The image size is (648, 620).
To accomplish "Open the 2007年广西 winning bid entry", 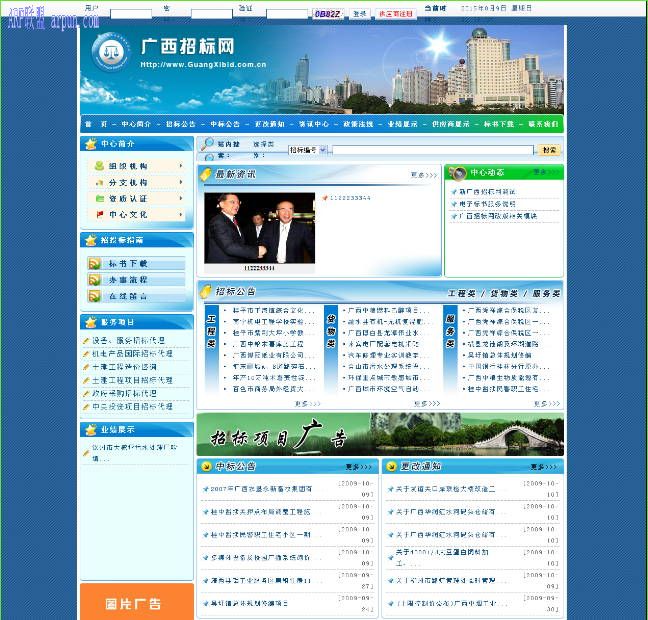I will coord(261,489).
